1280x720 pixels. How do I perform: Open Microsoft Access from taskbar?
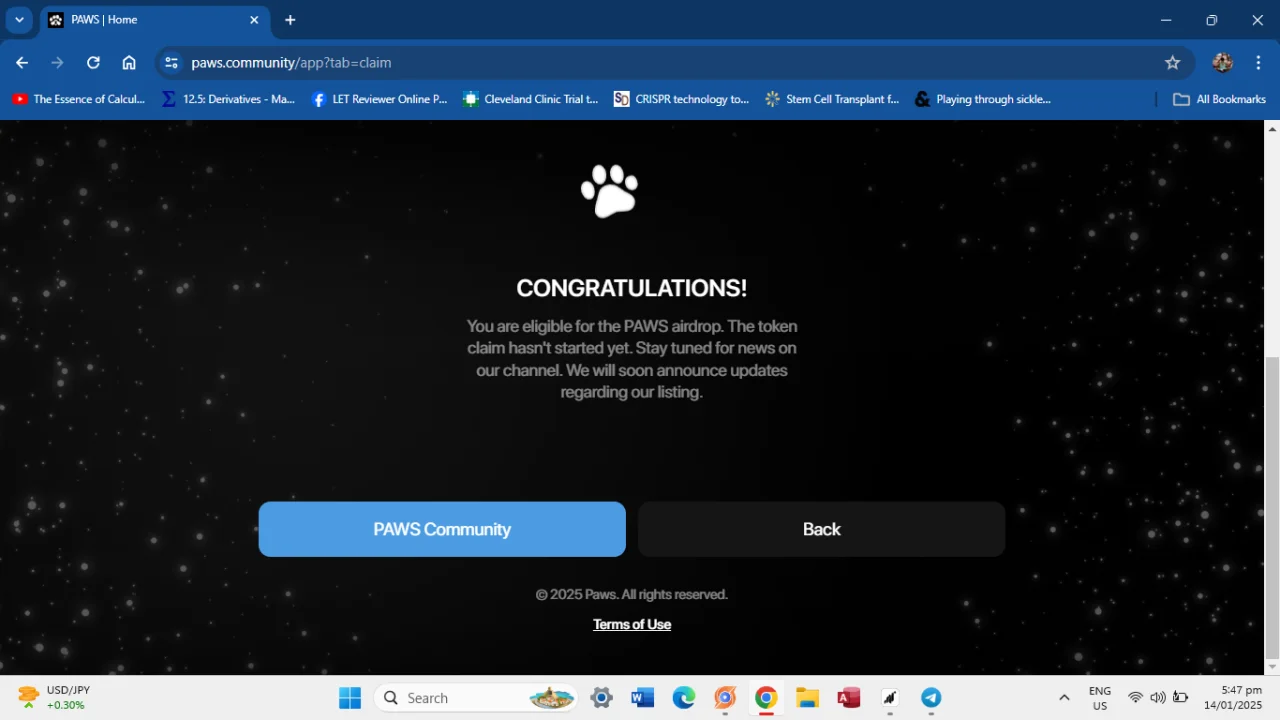(x=848, y=698)
